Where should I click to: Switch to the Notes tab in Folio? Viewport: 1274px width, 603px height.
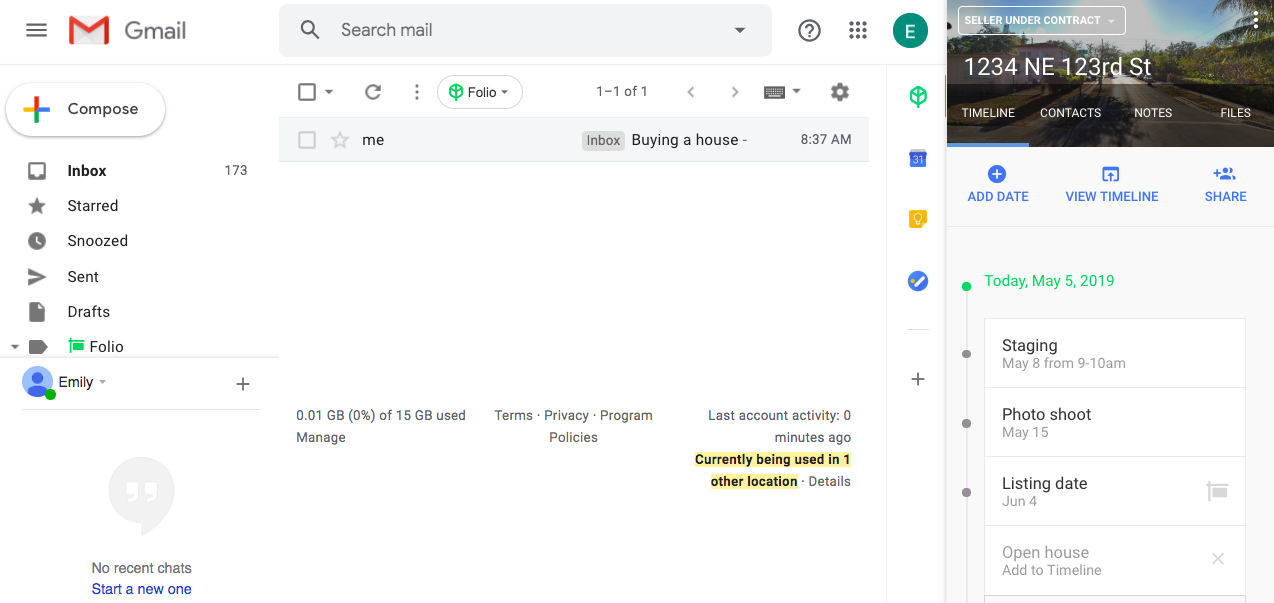[1152, 113]
